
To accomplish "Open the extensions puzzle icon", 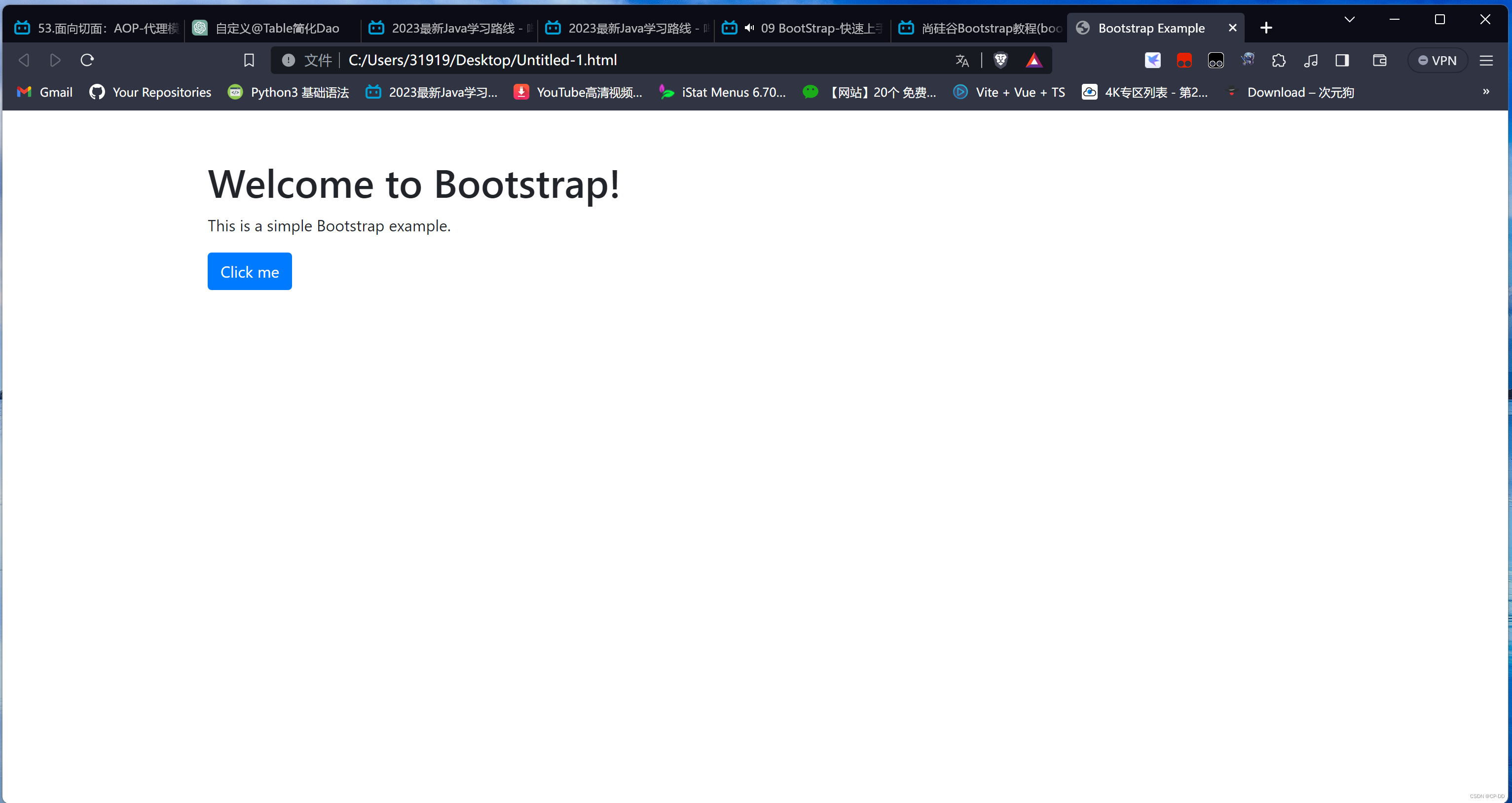I will (x=1278, y=61).
